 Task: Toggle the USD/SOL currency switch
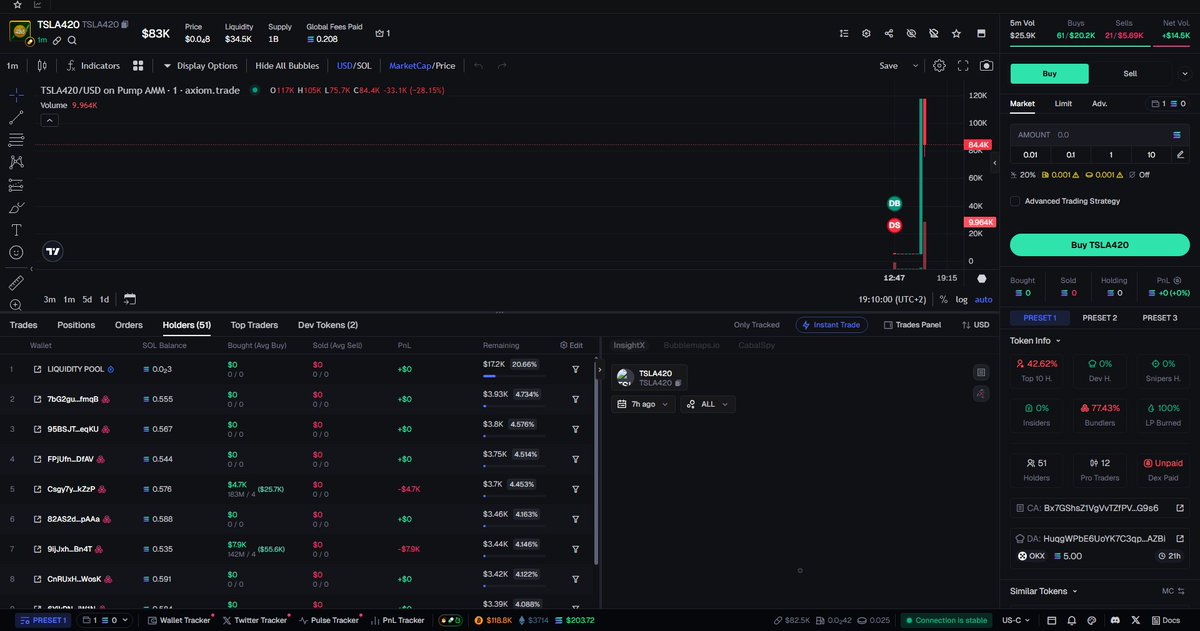pyautogui.click(x=354, y=66)
